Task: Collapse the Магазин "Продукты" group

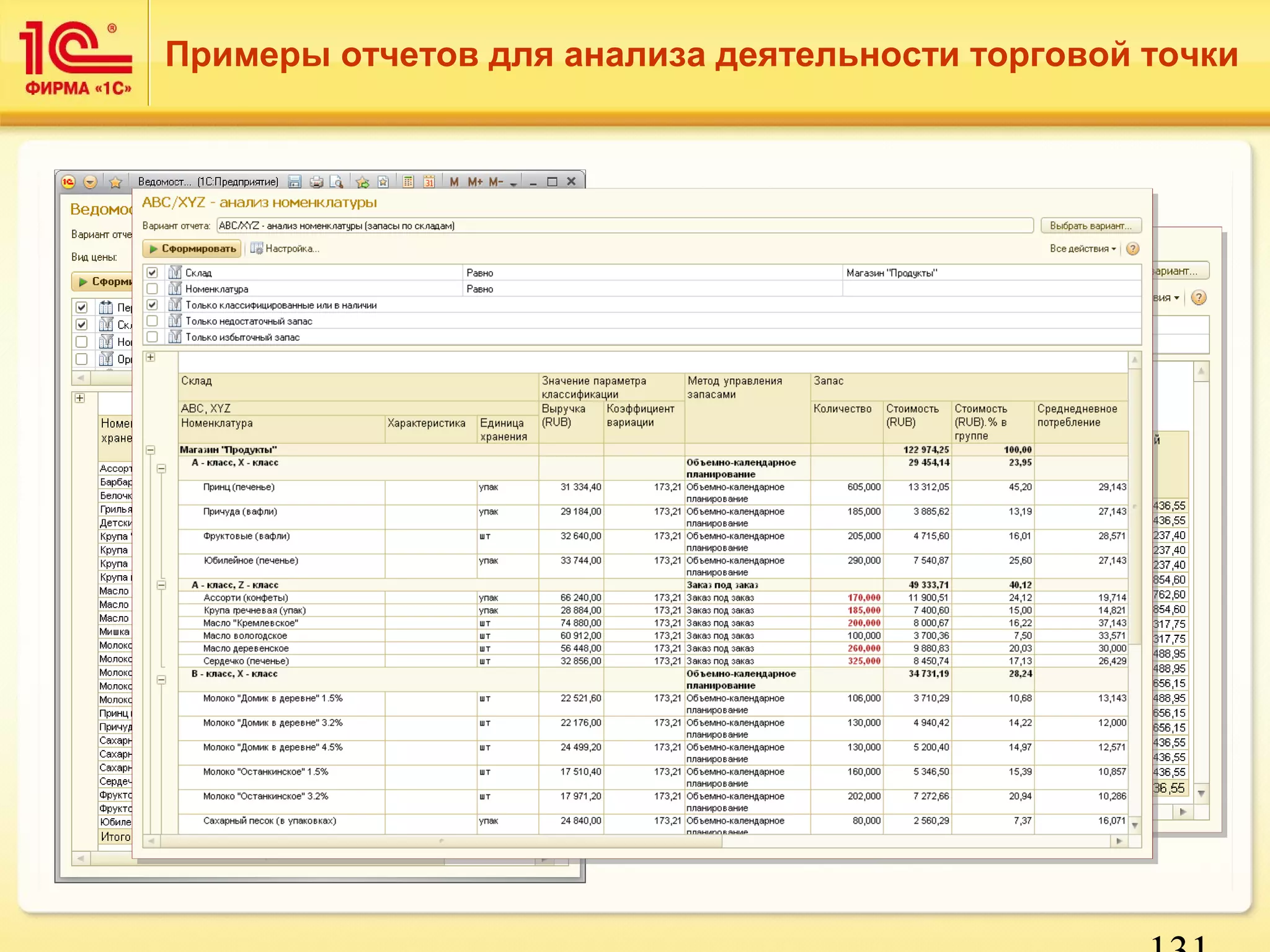Action: pyautogui.click(x=151, y=450)
